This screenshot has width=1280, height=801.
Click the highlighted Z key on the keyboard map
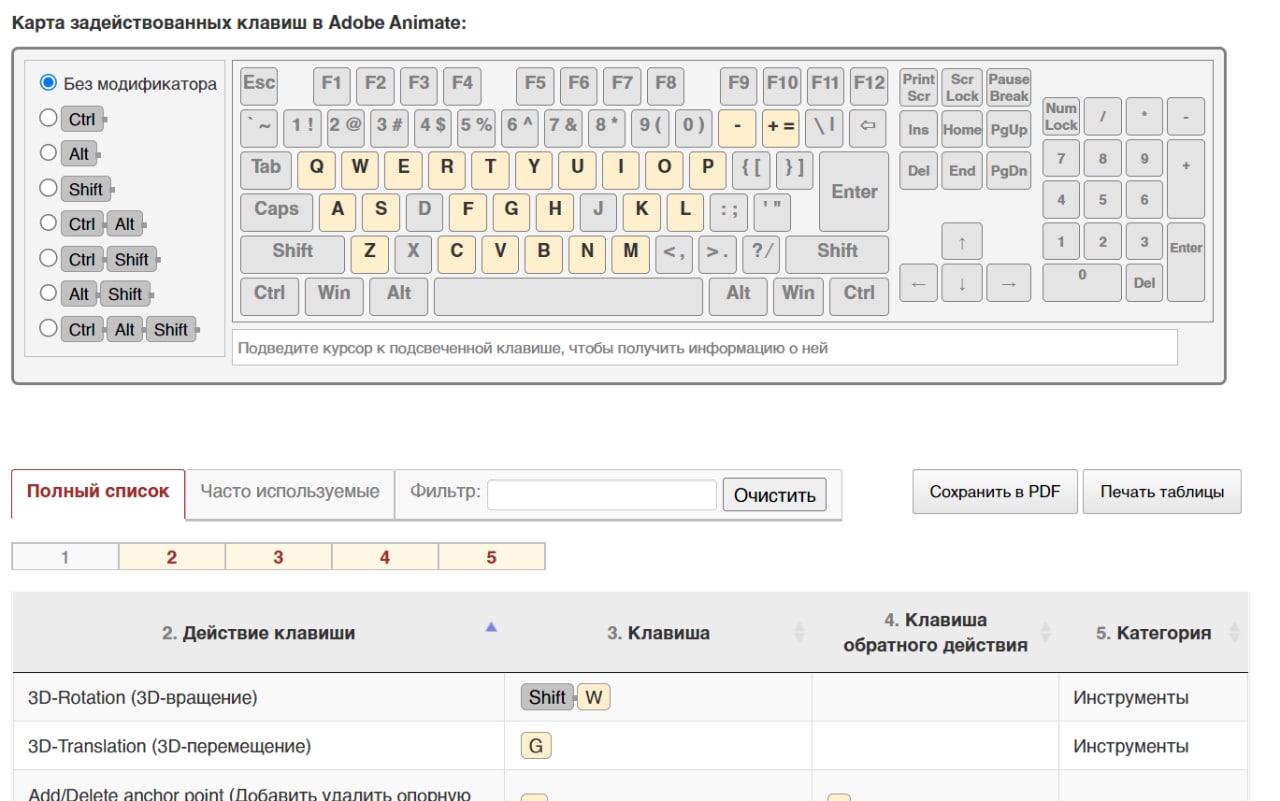370,254
